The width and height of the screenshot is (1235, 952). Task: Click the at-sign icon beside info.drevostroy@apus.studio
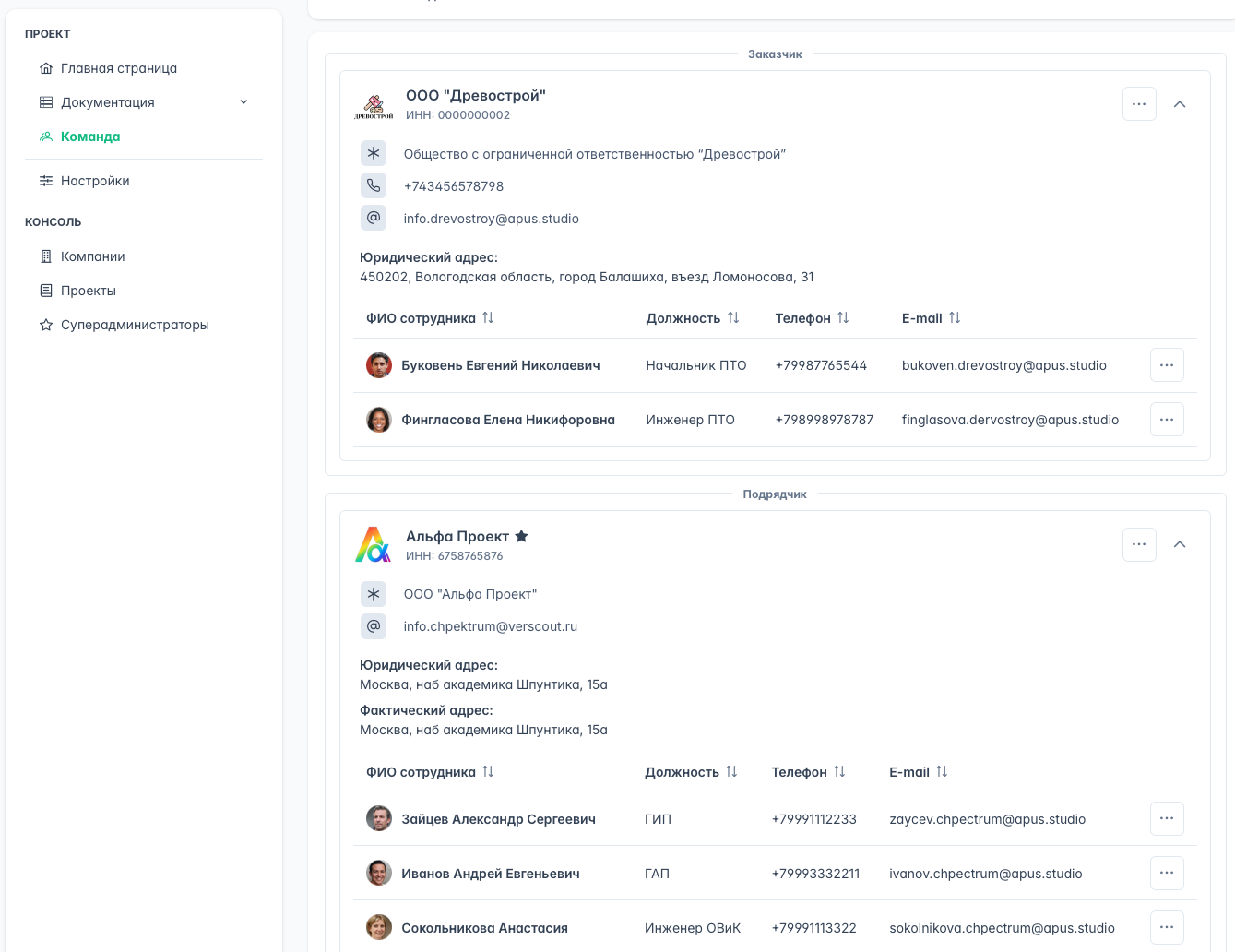coord(374,218)
